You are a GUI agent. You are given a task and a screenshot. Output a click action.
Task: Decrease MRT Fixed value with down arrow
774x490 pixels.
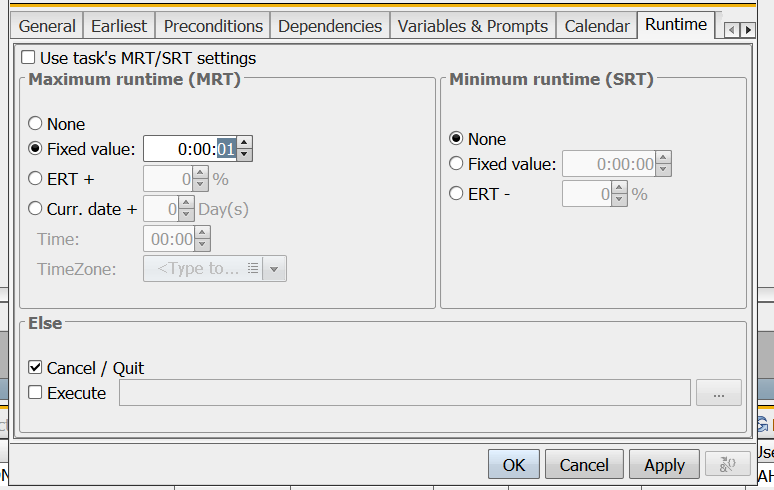click(x=244, y=155)
